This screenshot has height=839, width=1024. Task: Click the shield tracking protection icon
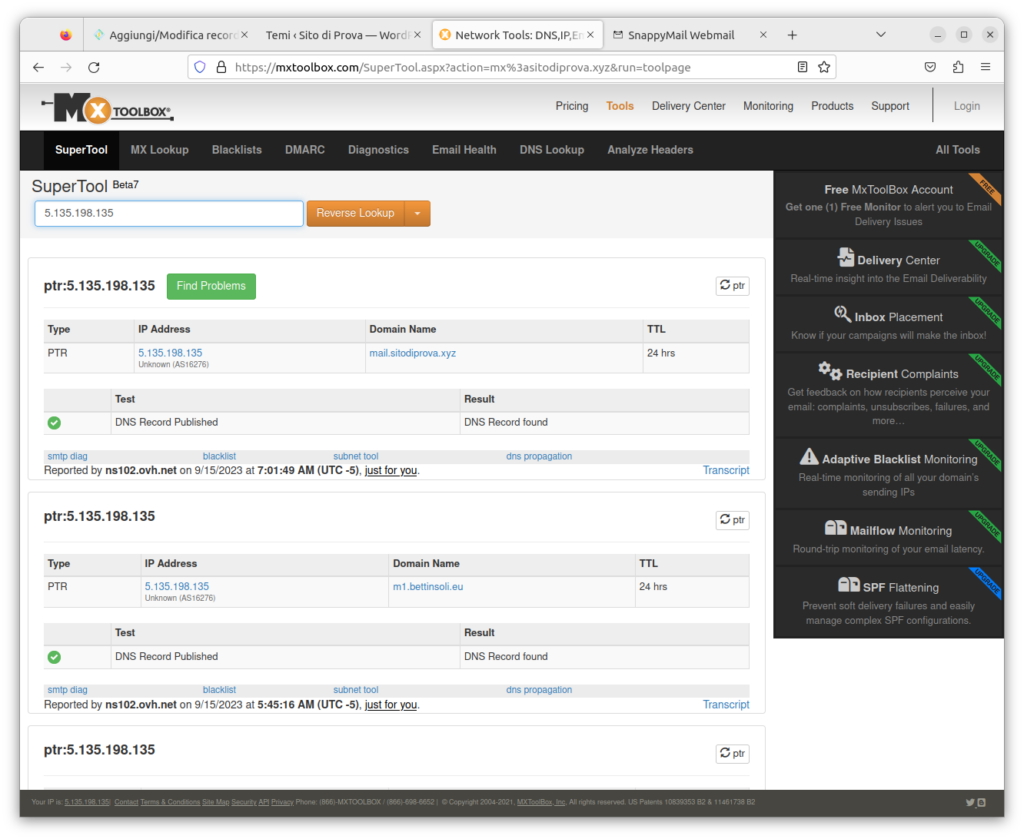pos(200,67)
